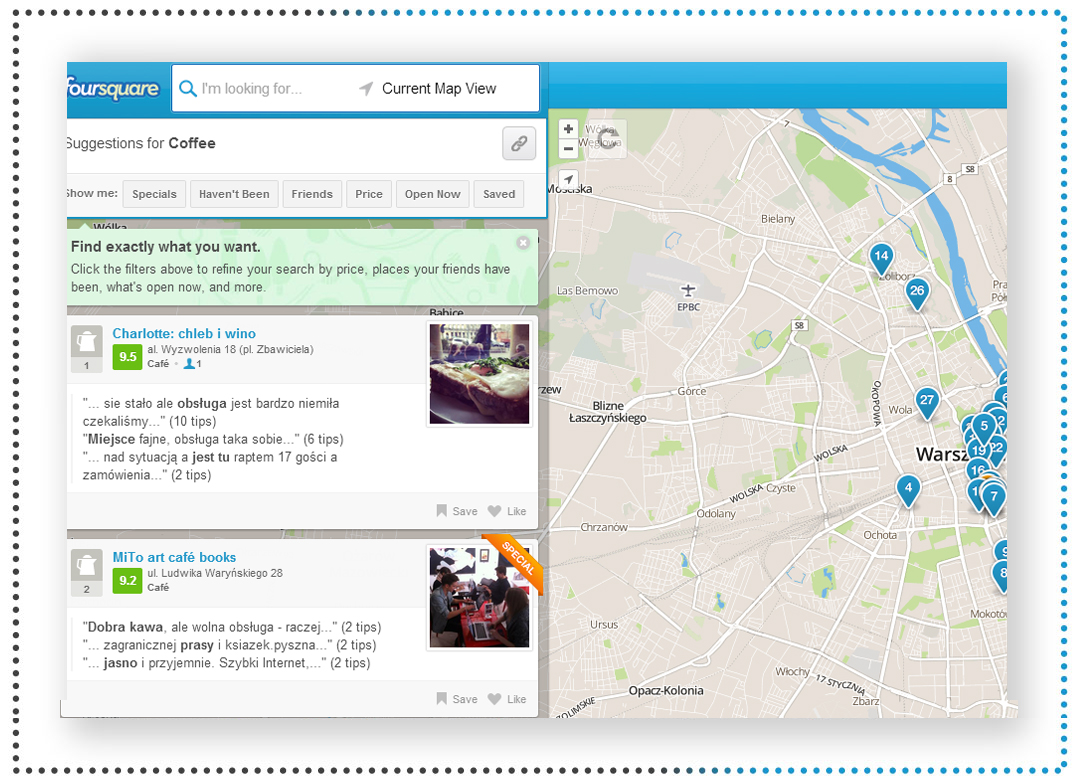Toggle the Haven't Been filter
Viewport: 1080px width, 784px height.
[234, 194]
